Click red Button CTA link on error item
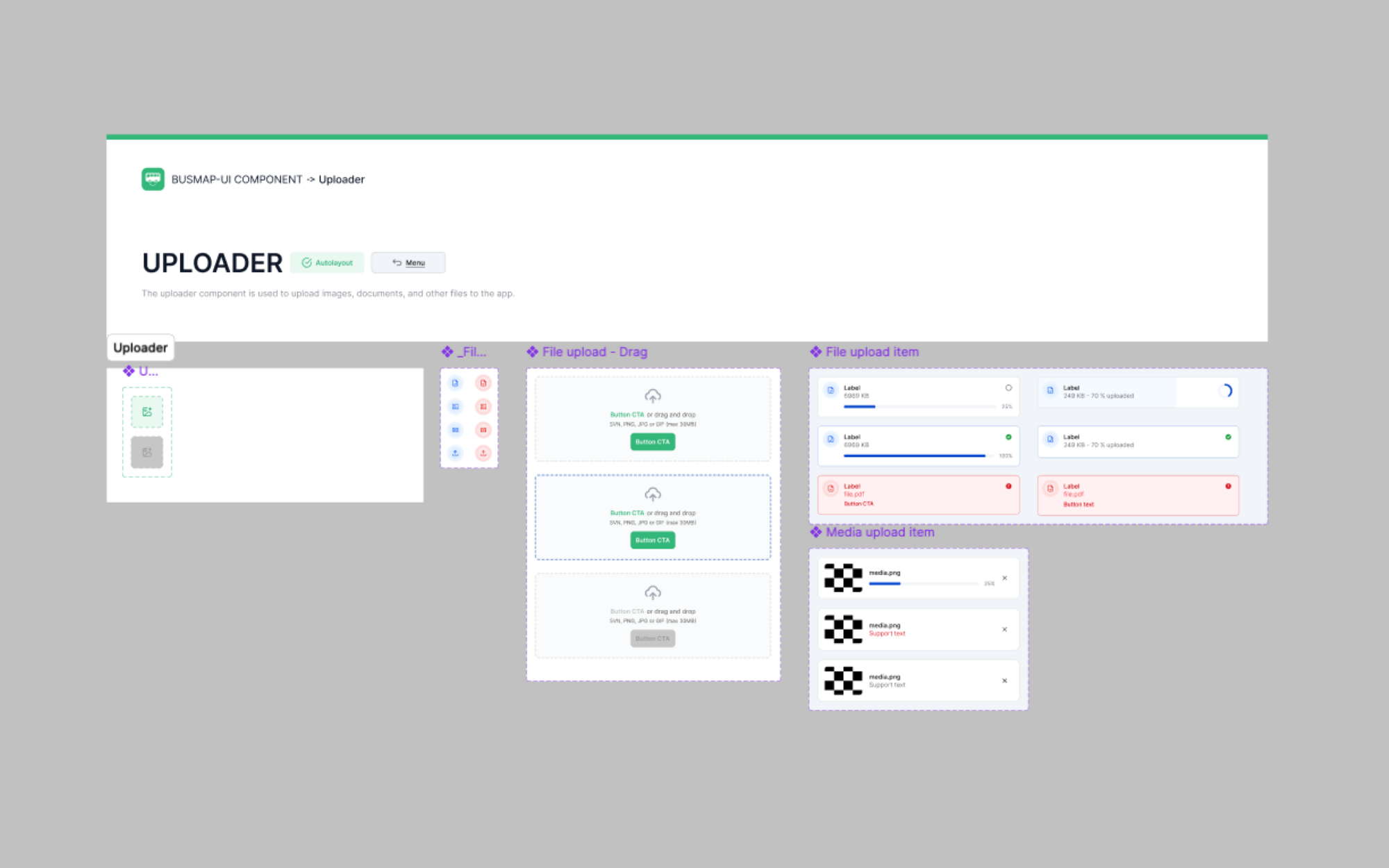The image size is (1389, 868). [x=858, y=503]
